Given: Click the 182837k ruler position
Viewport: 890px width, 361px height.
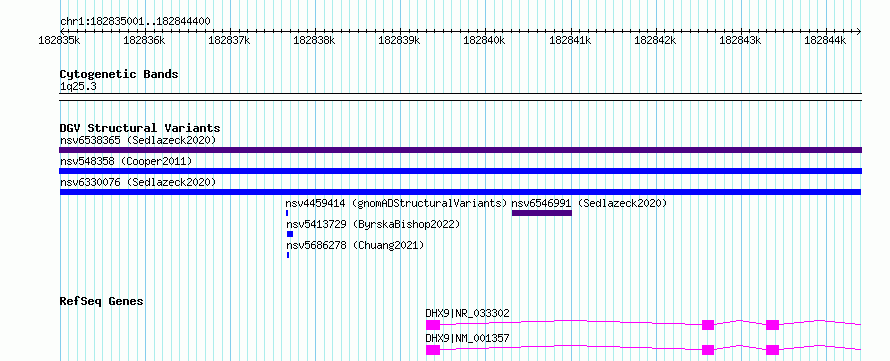Looking at the screenshot, I should (230, 40).
